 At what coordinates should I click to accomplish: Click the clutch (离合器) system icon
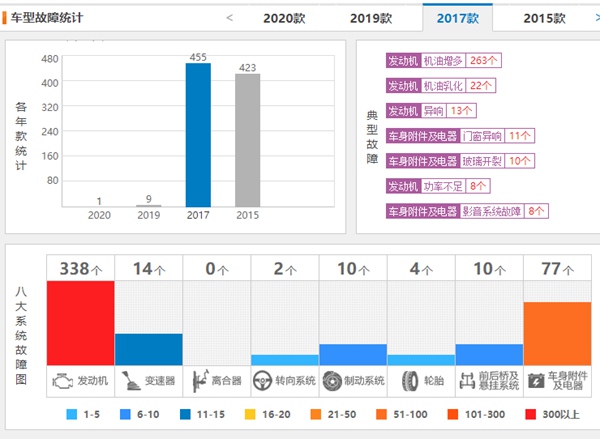click(198, 380)
